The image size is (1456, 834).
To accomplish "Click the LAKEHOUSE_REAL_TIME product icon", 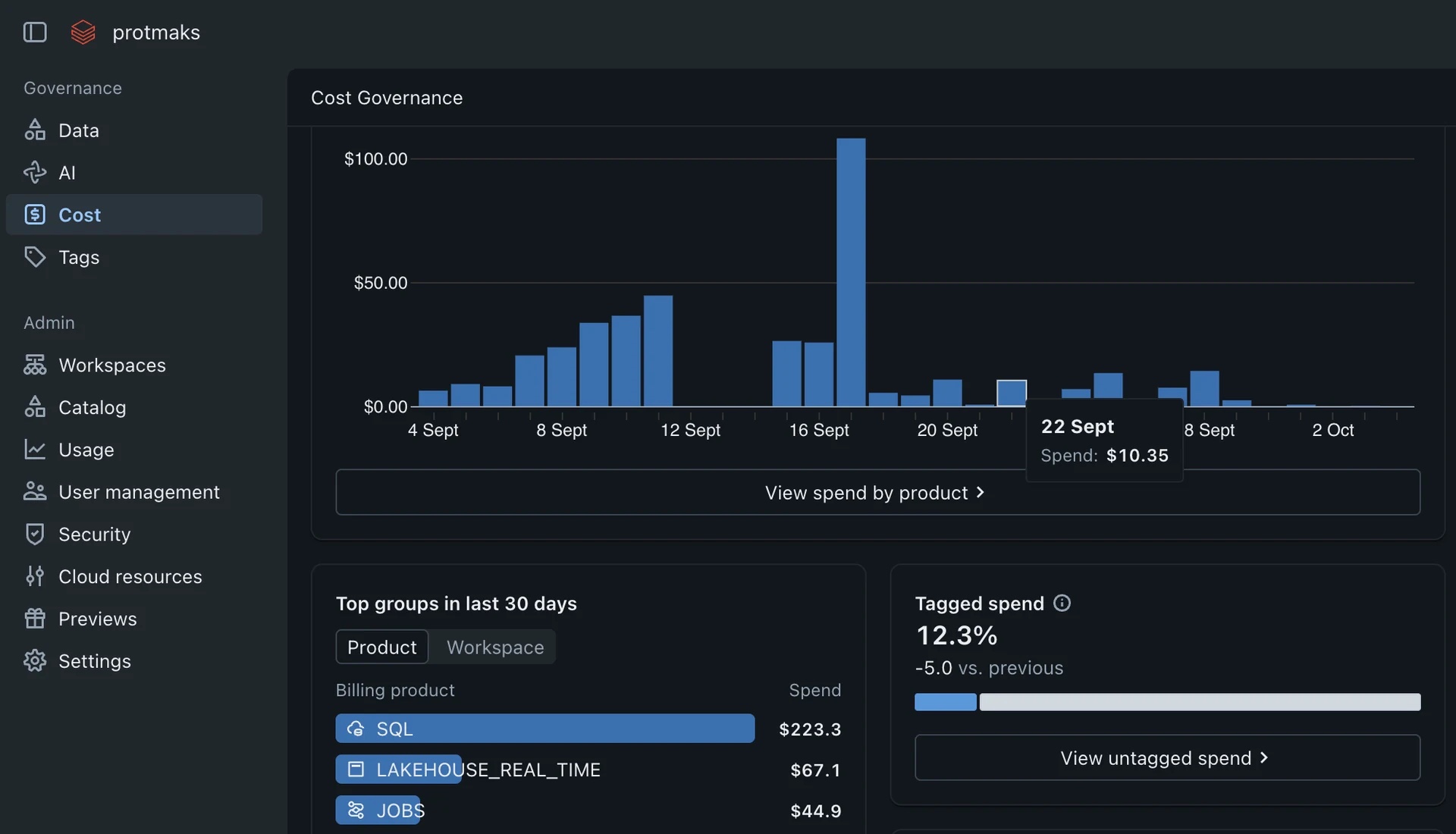I will (356, 770).
